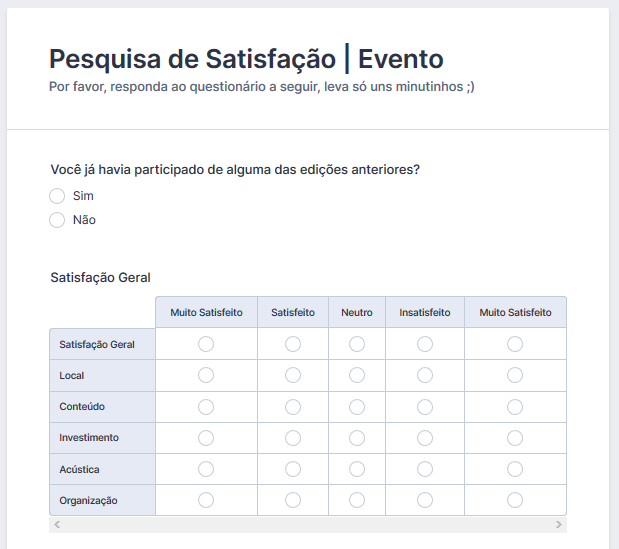Mark Local row as Neutro
Screen dimensions: 619x549
pyautogui.click(x=357, y=375)
